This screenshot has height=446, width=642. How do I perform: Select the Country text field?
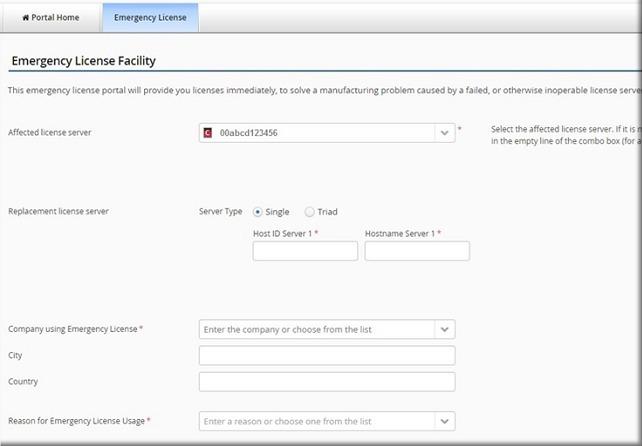[327, 381]
